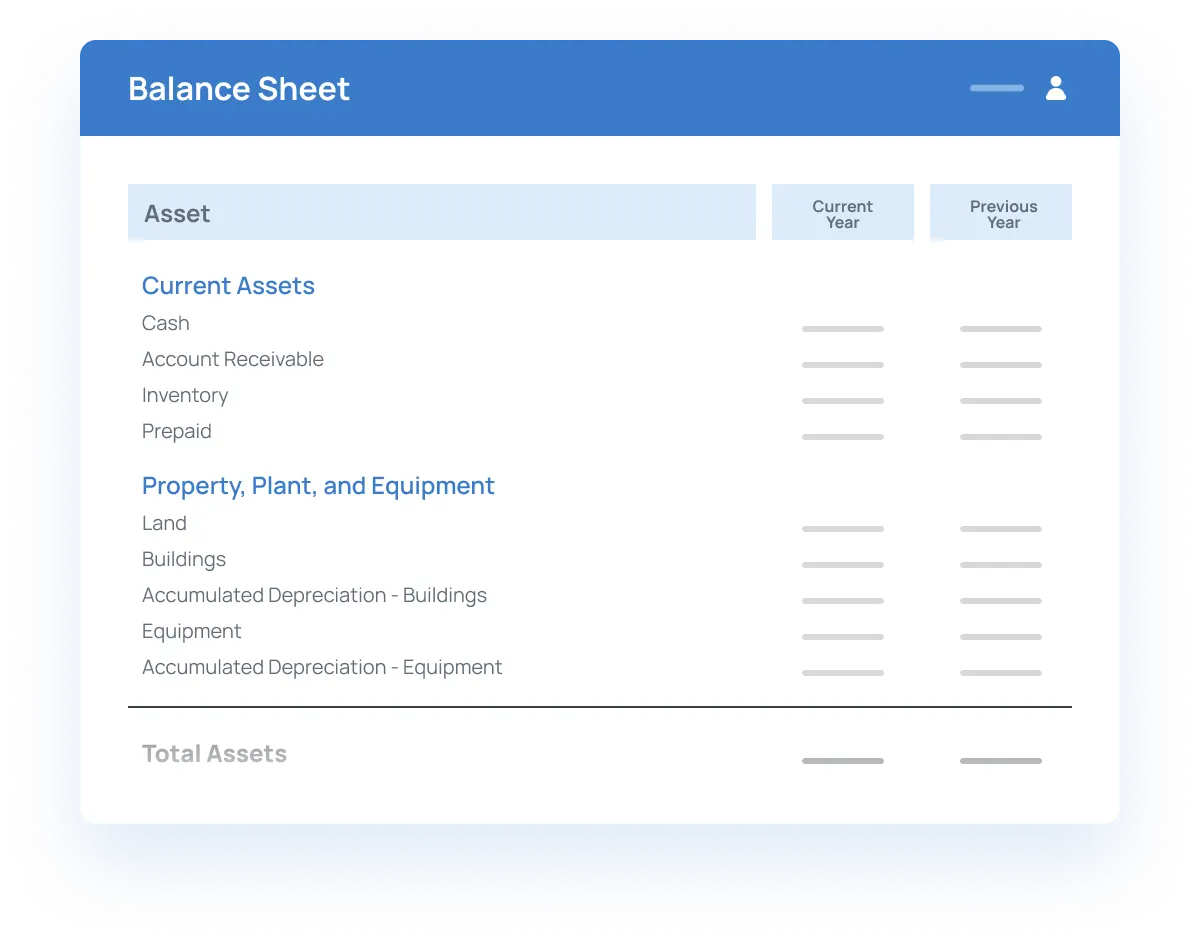Viewport: 1200px width, 944px height.
Task: Expand the Current Assets section
Action: click(x=228, y=286)
